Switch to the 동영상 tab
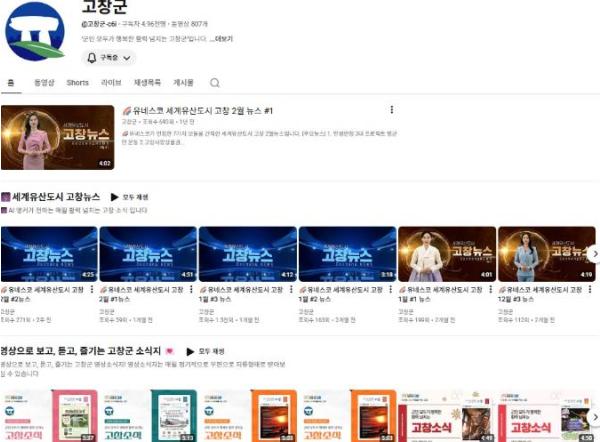Viewport: 600px width, 442px height. coord(44,83)
